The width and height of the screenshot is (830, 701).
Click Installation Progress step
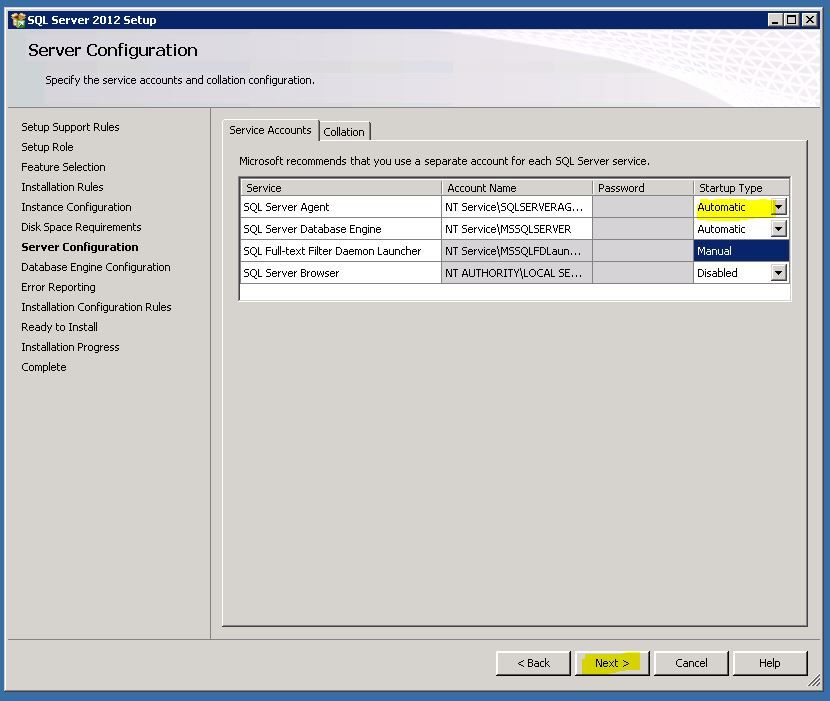(x=70, y=347)
